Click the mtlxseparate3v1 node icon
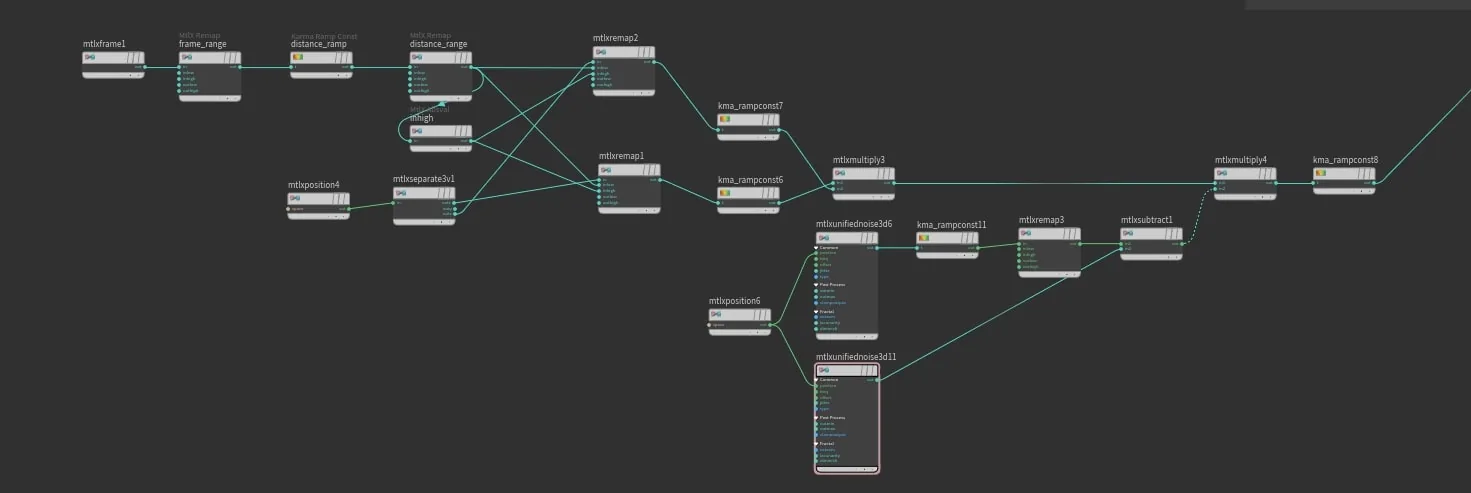The image size is (1471, 493). point(401,193)
